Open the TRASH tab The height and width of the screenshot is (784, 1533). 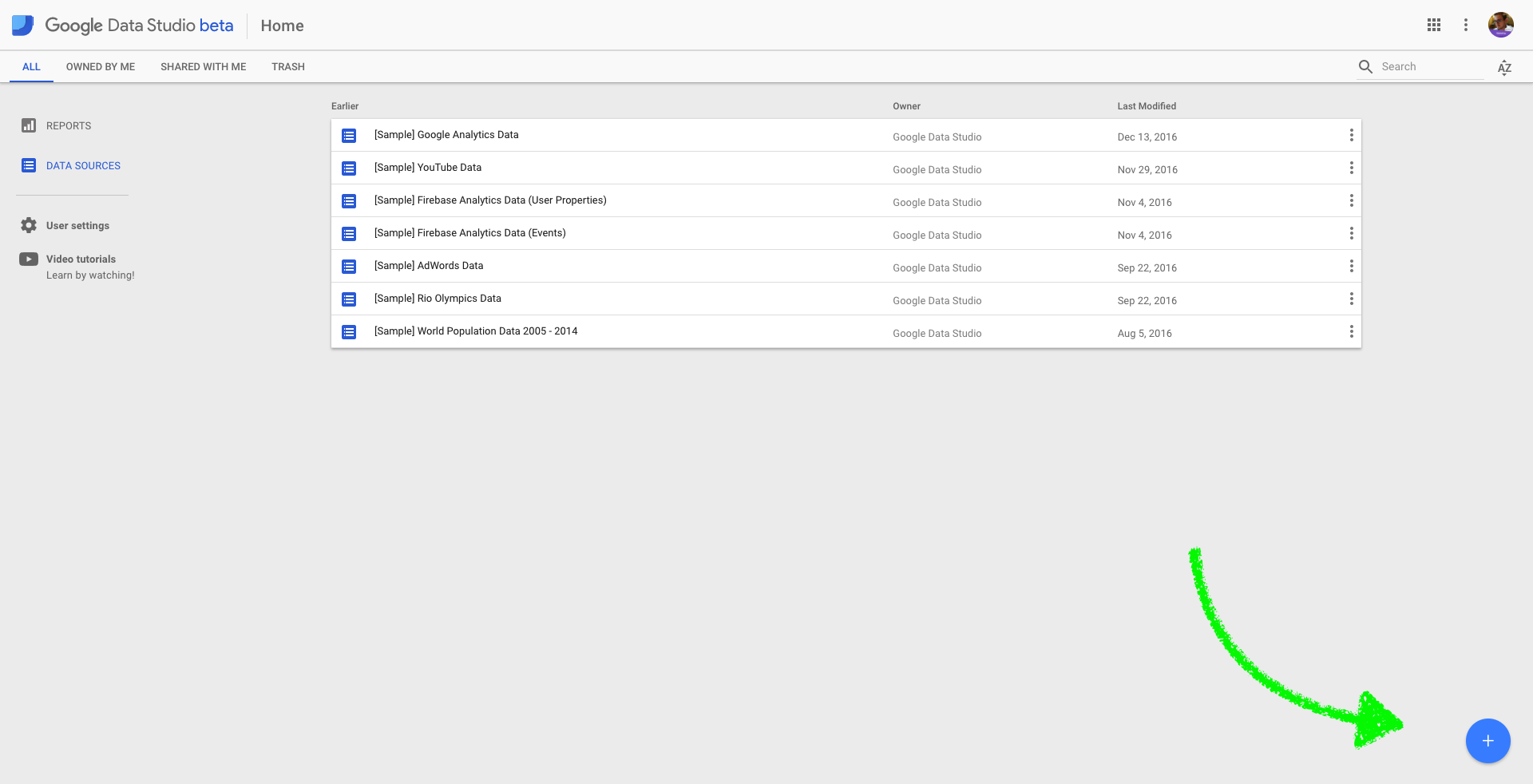click(288, 67)
